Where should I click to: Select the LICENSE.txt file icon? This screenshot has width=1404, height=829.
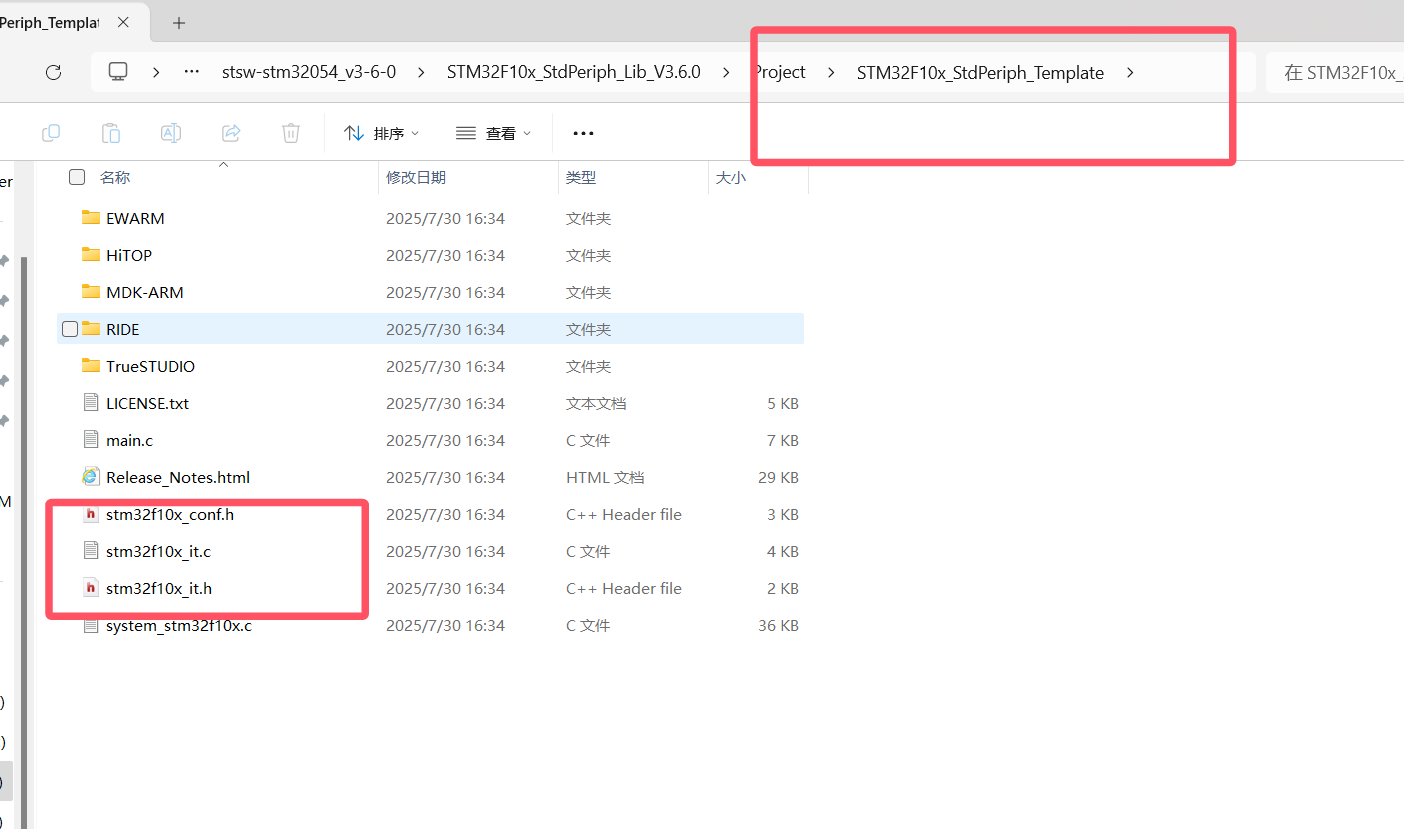[91, 403]
